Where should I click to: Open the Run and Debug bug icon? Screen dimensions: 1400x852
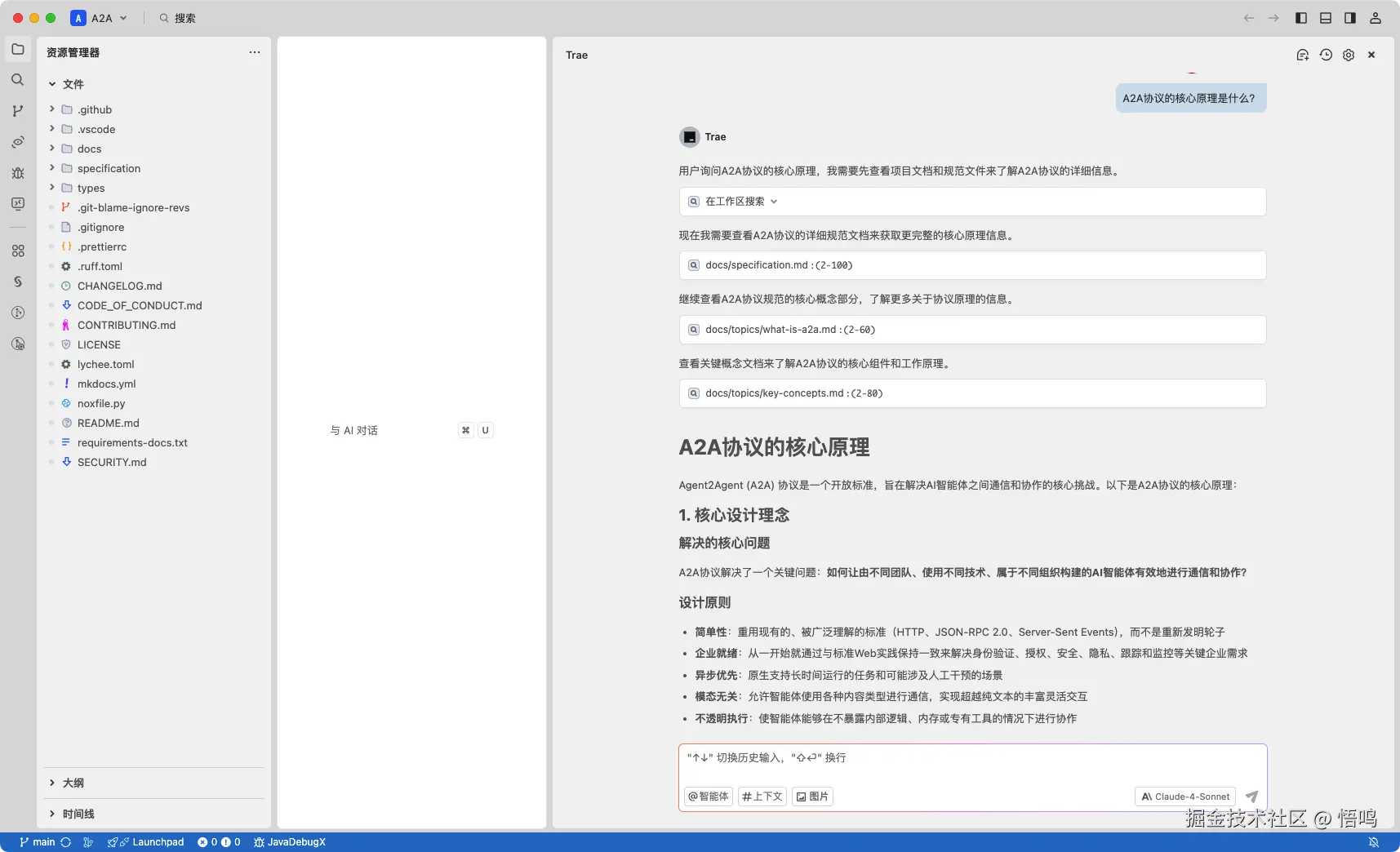18,173
